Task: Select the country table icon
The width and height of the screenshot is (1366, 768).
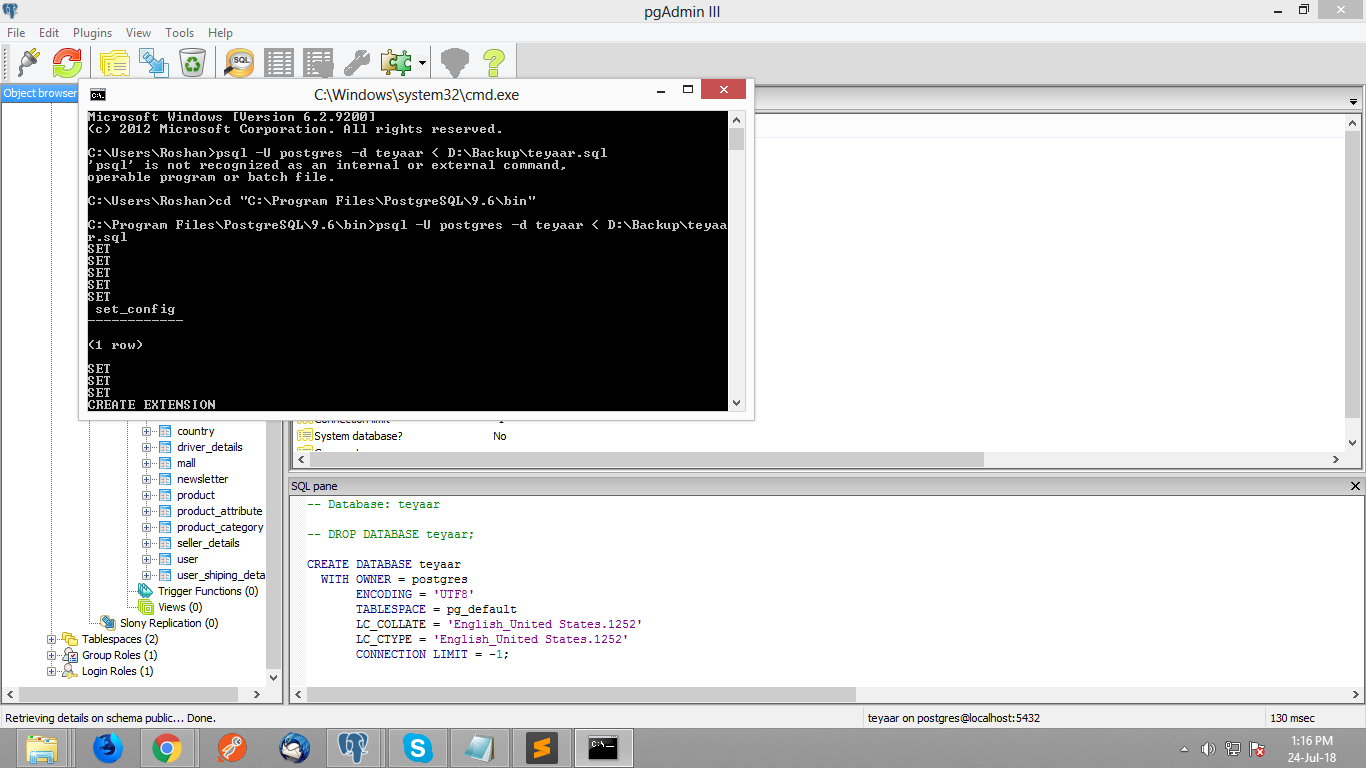Action: (x=165, y=431)
